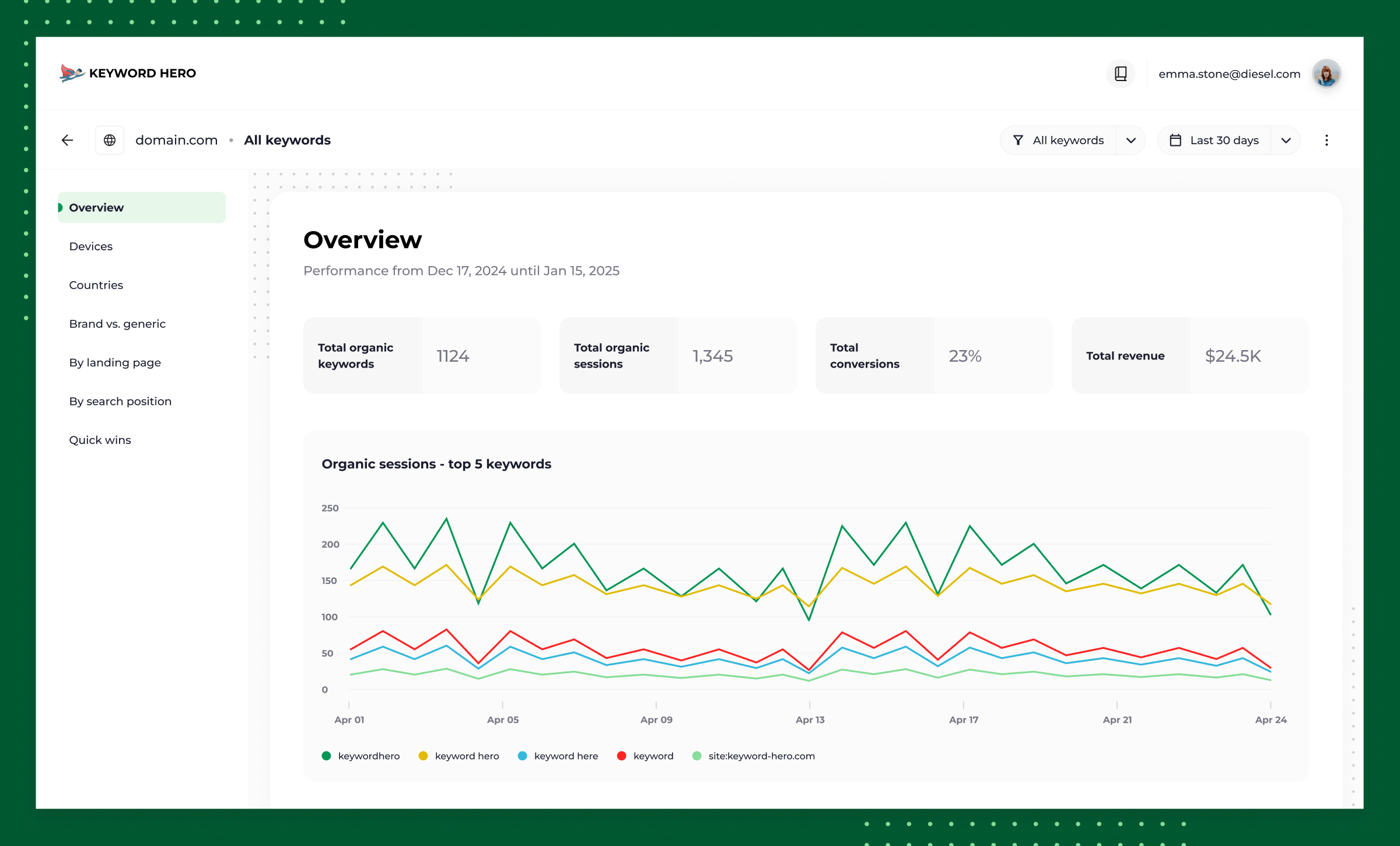Click the calendar icon

coord(1175,140)
